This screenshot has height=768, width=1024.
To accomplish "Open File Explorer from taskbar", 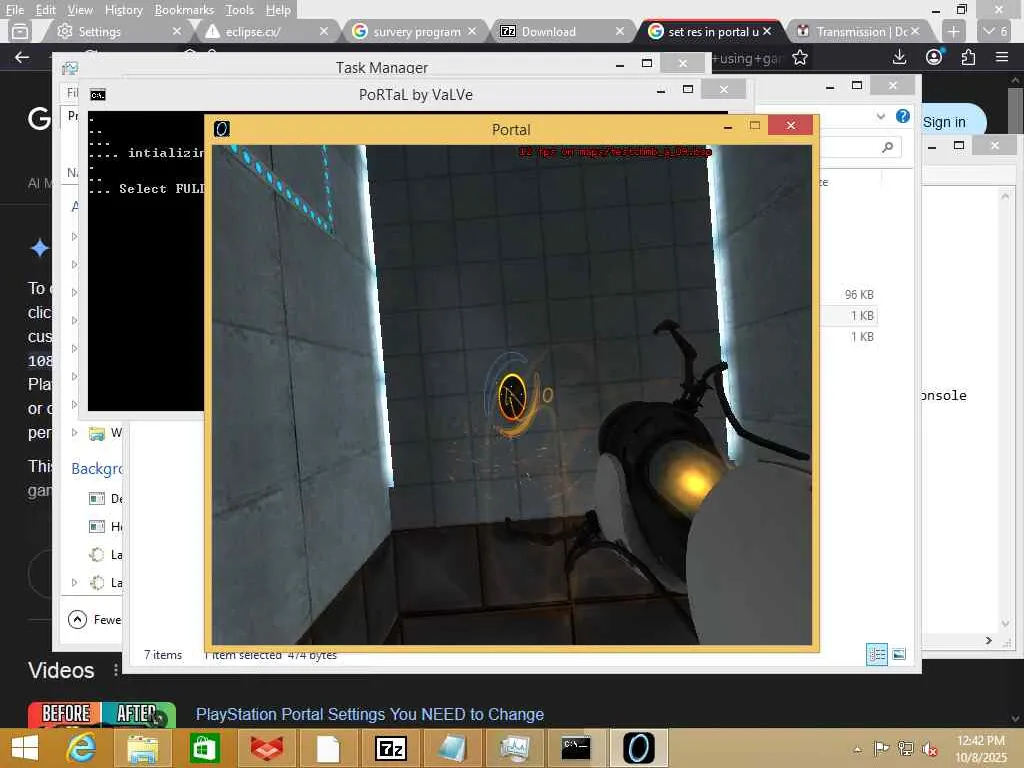I will [142, 748].
